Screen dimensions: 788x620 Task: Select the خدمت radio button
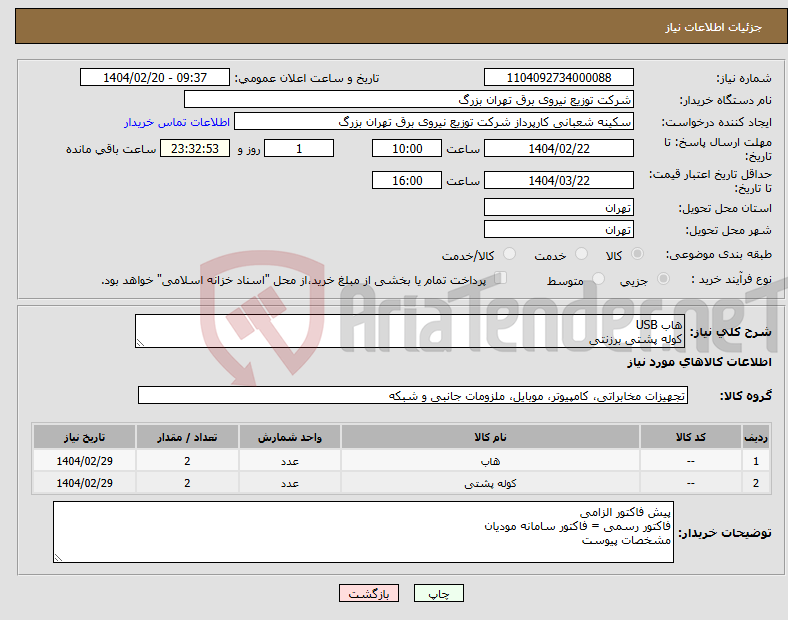click(581, 254)
